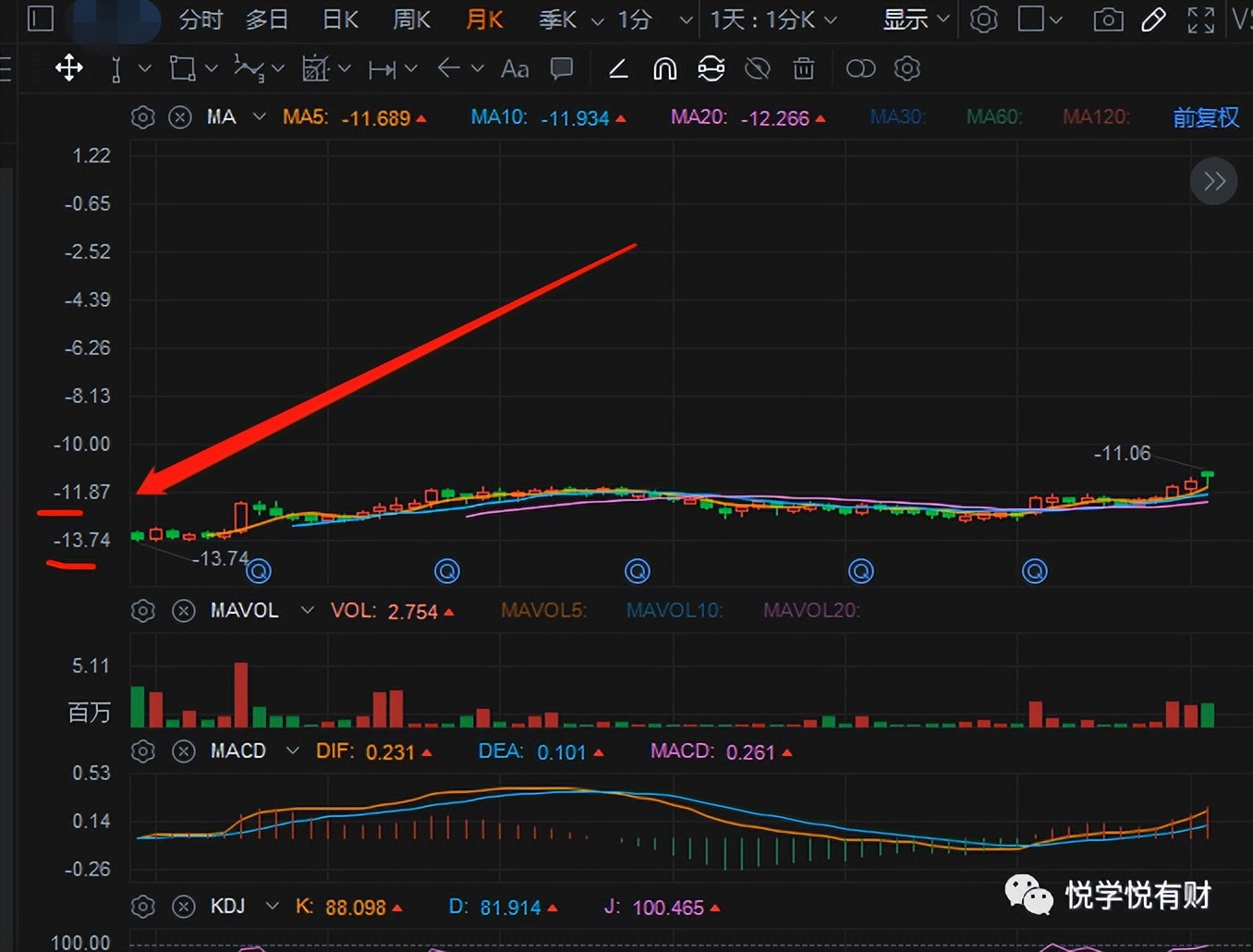Image resolution: width=1253 pixels, height=952 pixels.
Task: Click the first event marker on timeline
Action: (x=259, y=571)
